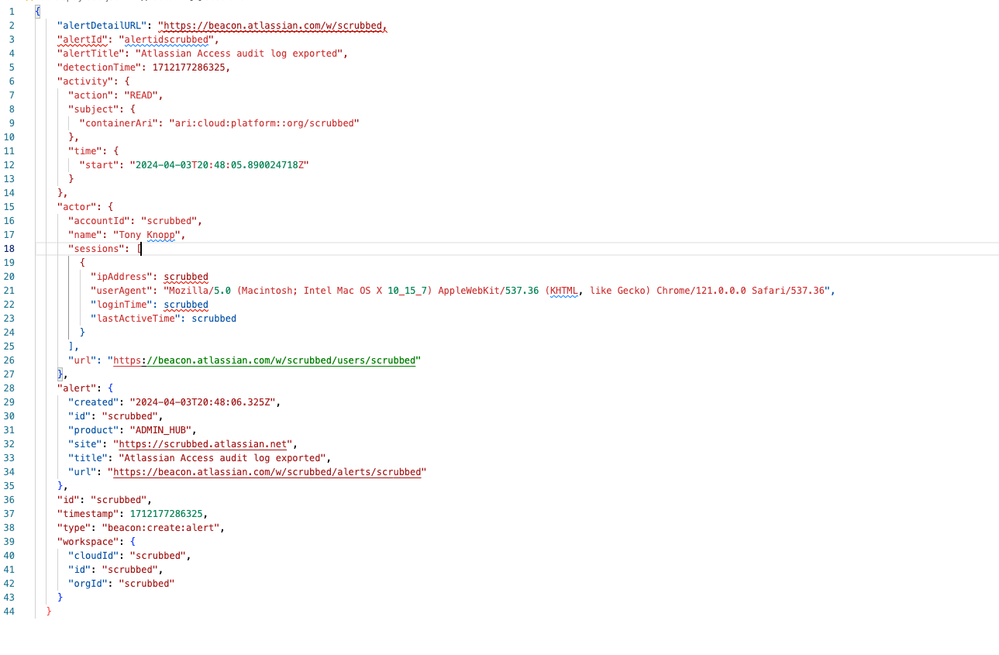Click the loginTime scrubbed value
Image resolution: width=999 pixels, height=655 pixels.
click(186, 305)
